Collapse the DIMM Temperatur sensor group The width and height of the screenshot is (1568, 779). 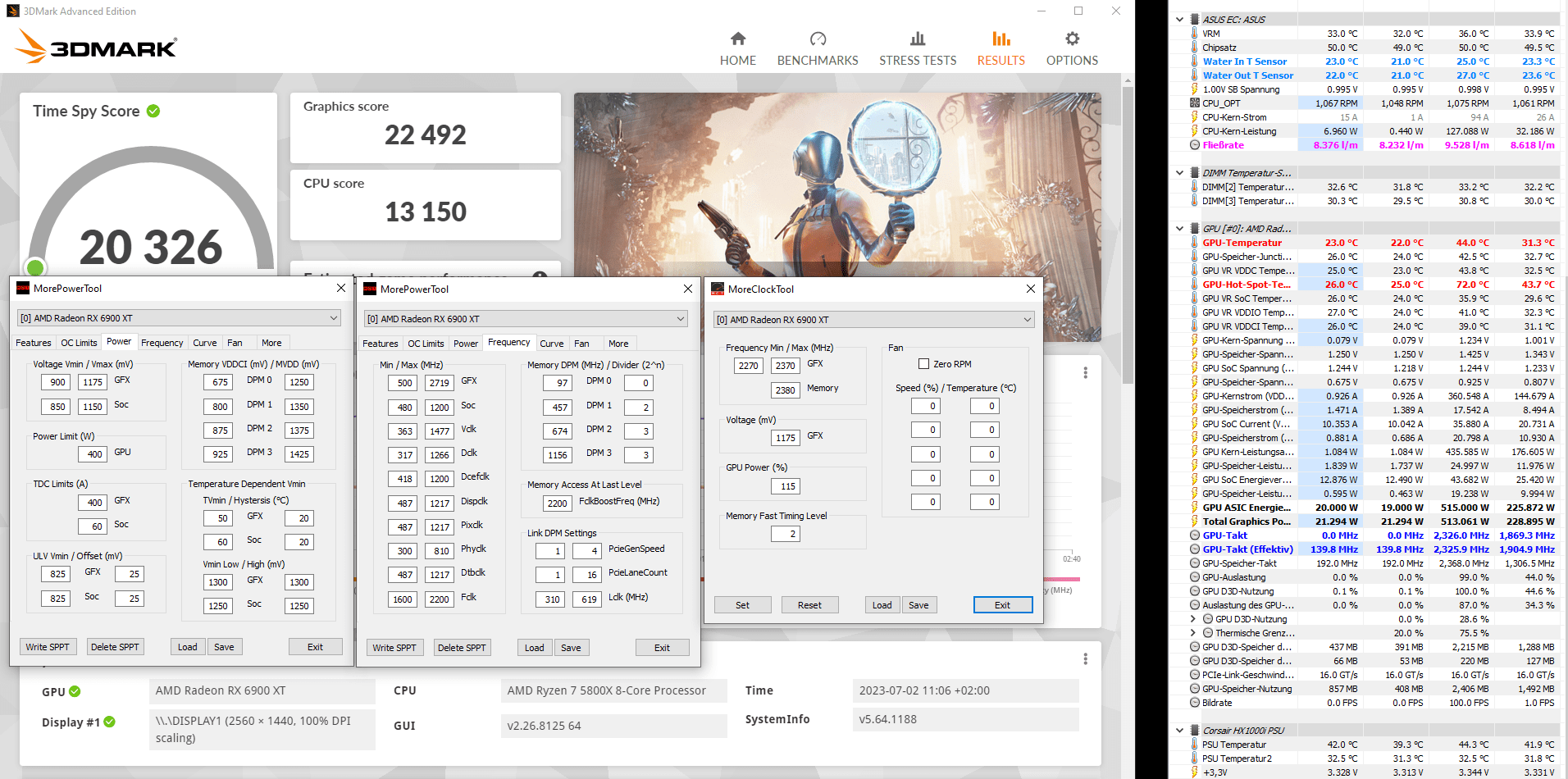coord(1180,173)
